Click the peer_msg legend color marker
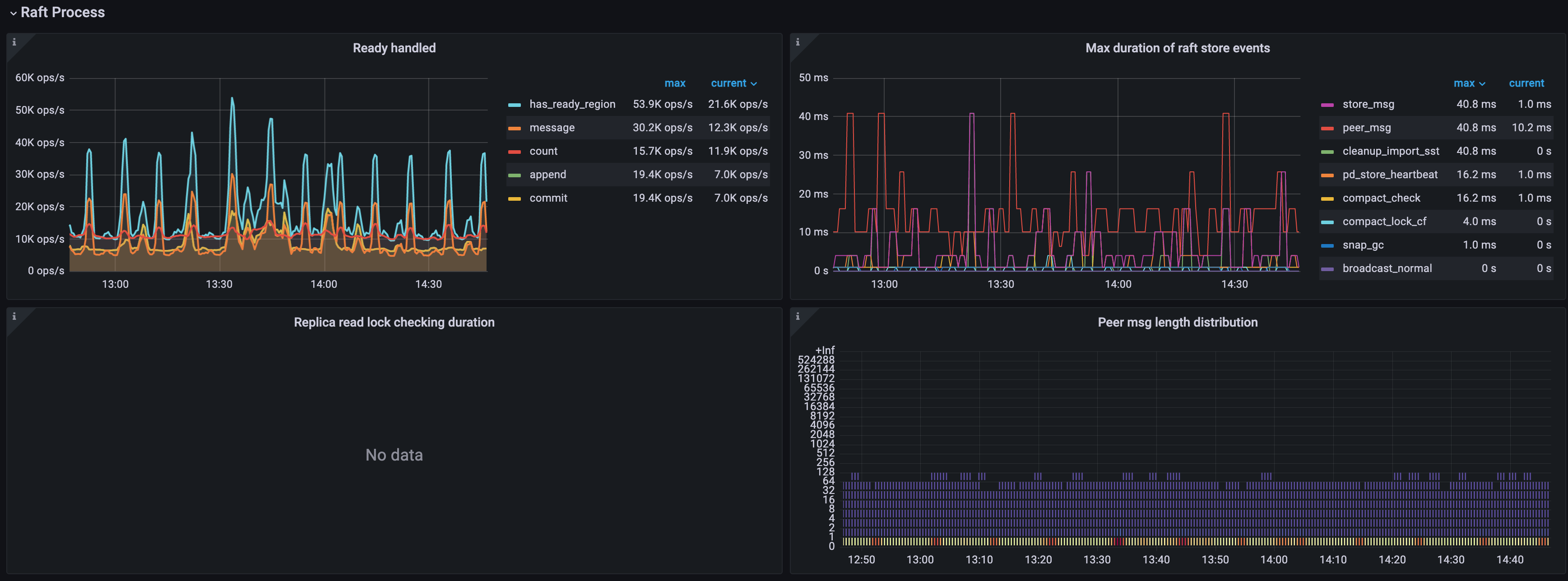The height and width of the screenshot is (581, 1568). [1327, 128]
